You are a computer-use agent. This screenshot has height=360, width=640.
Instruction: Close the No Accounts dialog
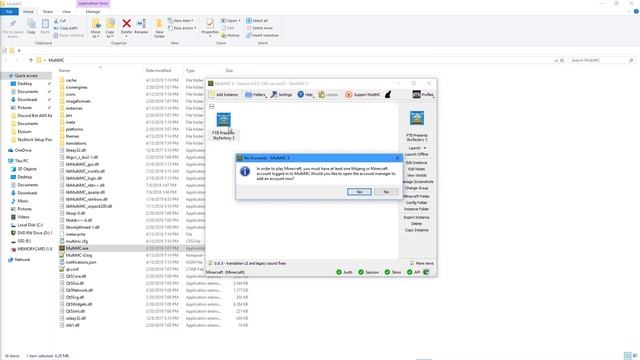click(x=398, y=158)
